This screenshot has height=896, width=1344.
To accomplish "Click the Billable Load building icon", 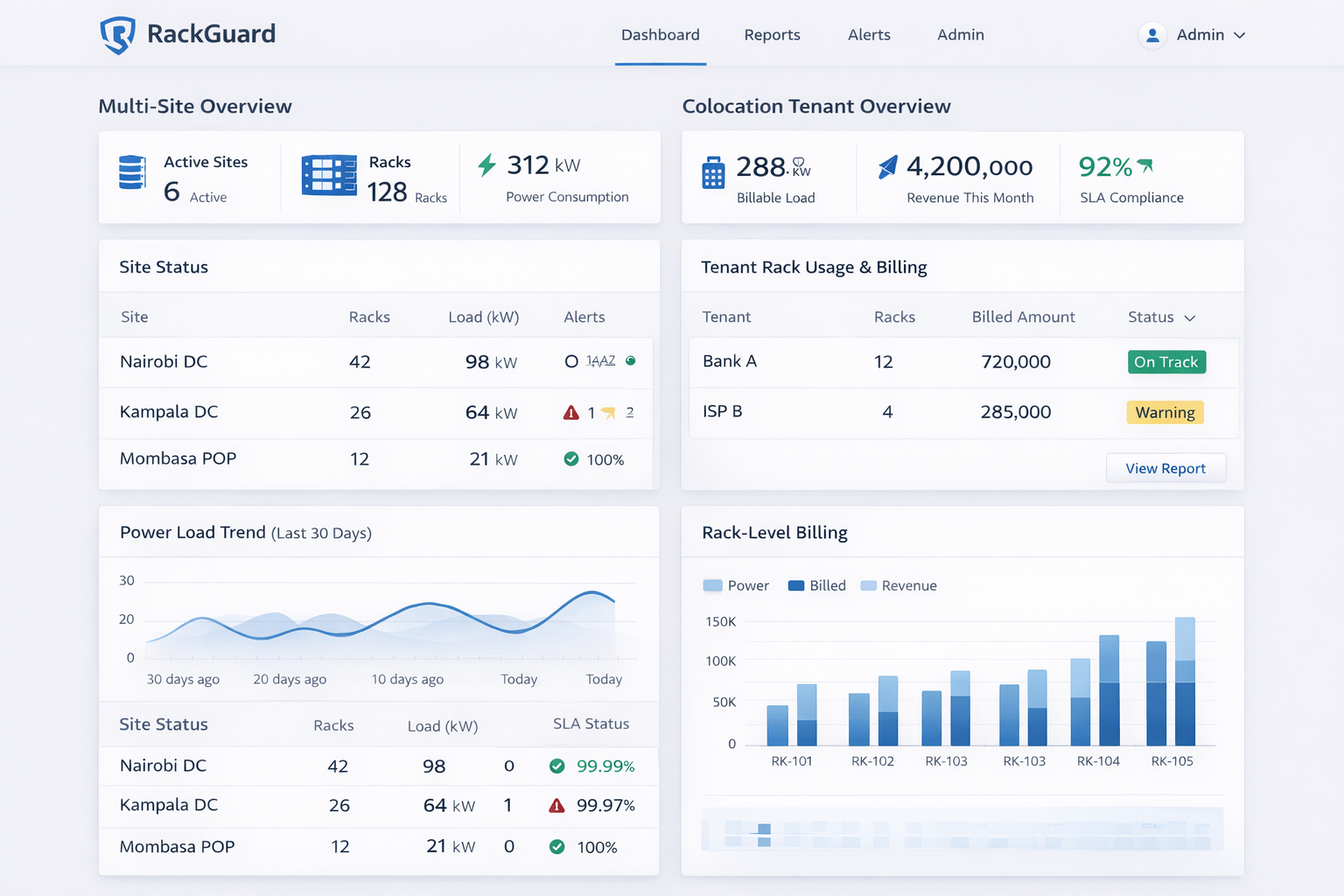I will click(x=713, y=173).
